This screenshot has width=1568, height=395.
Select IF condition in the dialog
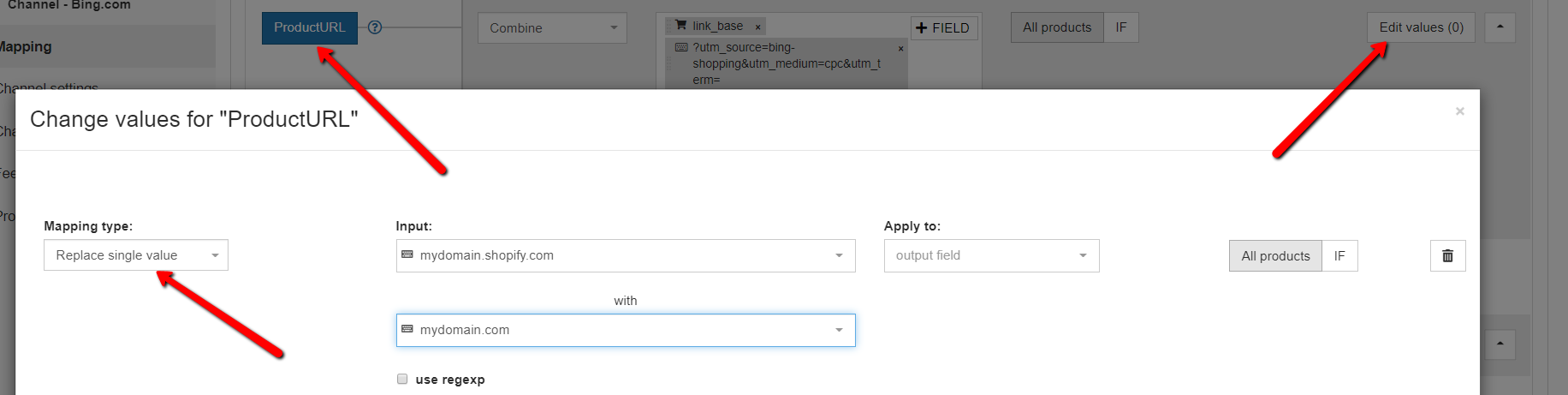point(1339,255)
